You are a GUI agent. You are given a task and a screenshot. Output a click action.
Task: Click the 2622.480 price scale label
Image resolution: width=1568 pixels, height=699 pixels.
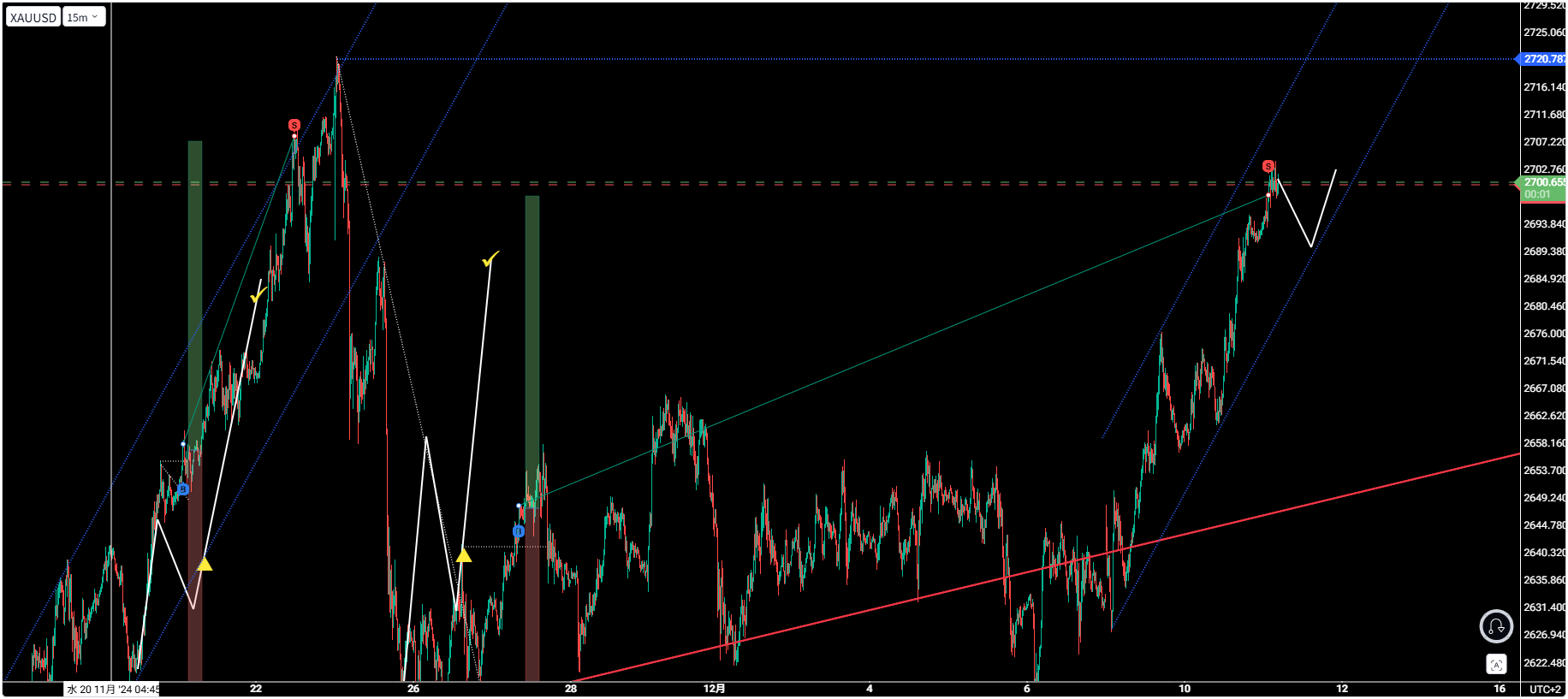(1544, 663)
